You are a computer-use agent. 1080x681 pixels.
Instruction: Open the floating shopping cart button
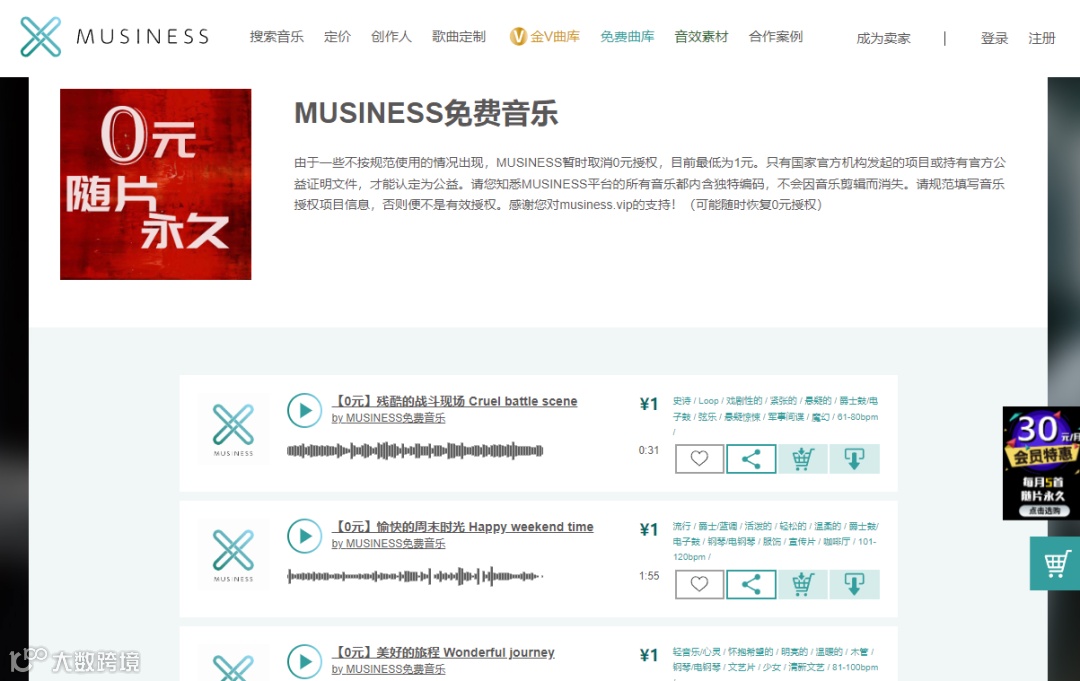[x=1055, y=564]
